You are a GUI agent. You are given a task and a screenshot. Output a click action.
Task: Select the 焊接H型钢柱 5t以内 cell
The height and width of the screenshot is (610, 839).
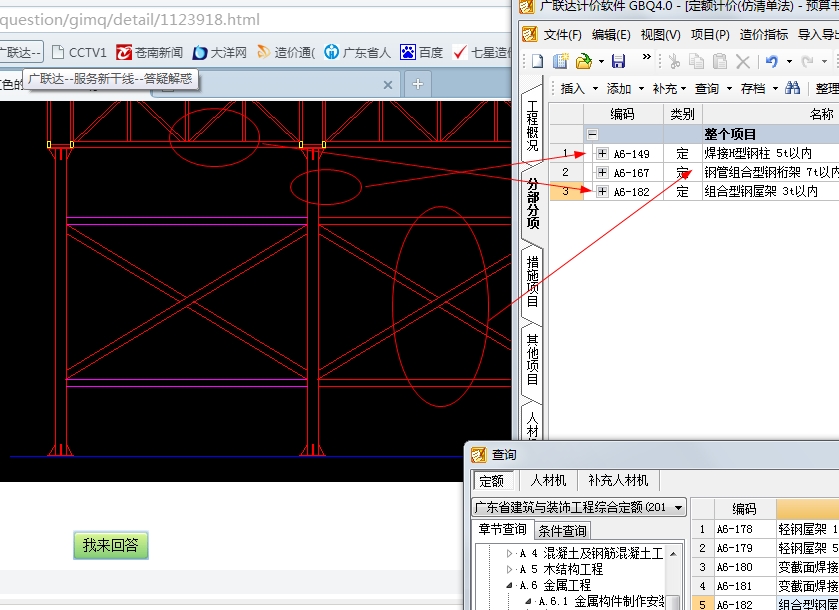(771, 154)
